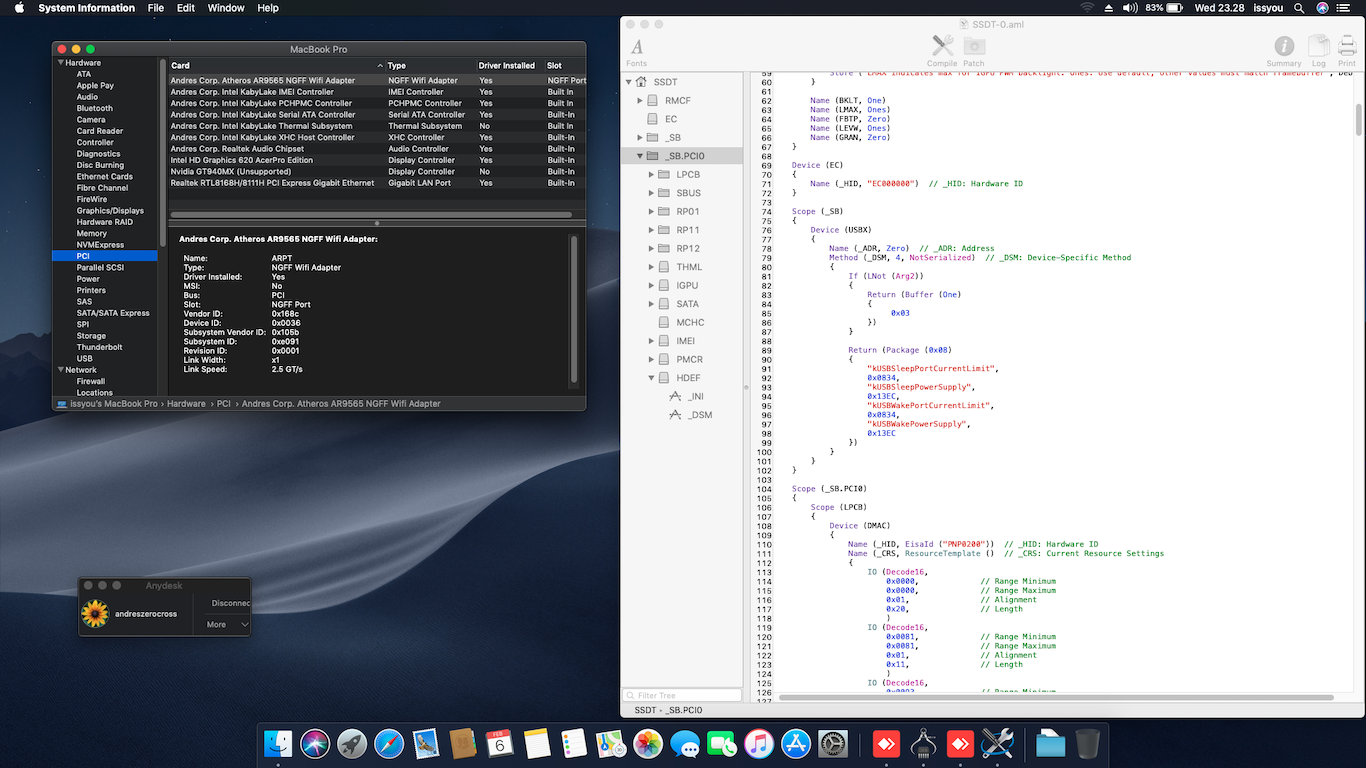Click the volume icon in menu bar

coord(1130,8)
